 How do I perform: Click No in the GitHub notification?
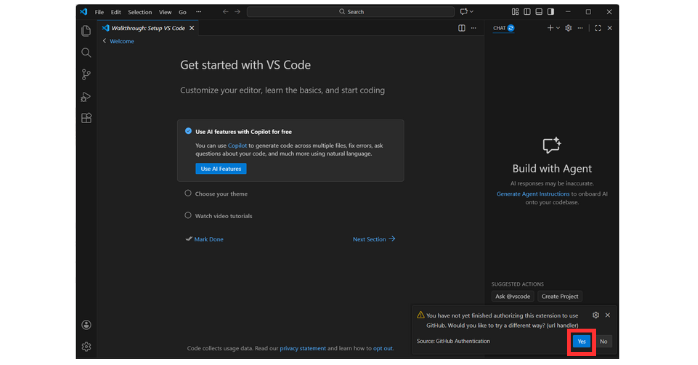tap(603, 341)
